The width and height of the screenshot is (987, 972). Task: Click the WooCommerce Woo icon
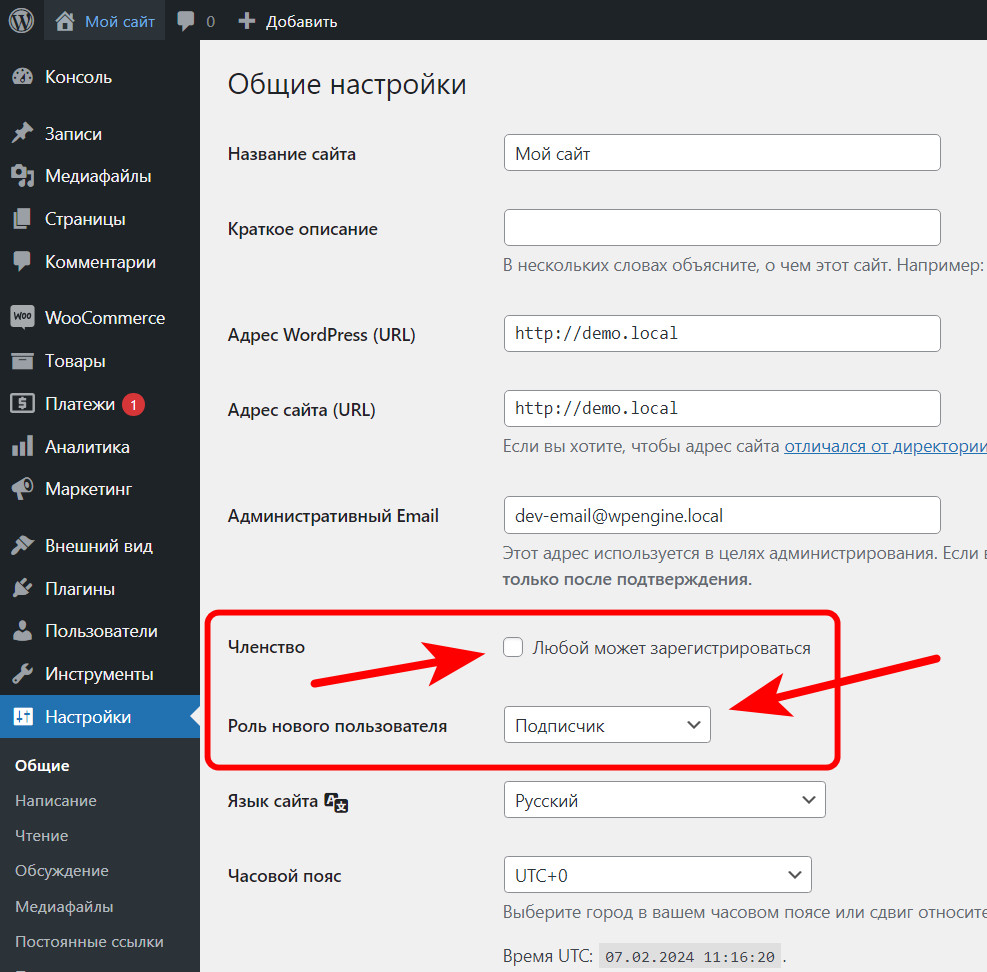click(x=22, y=317)
